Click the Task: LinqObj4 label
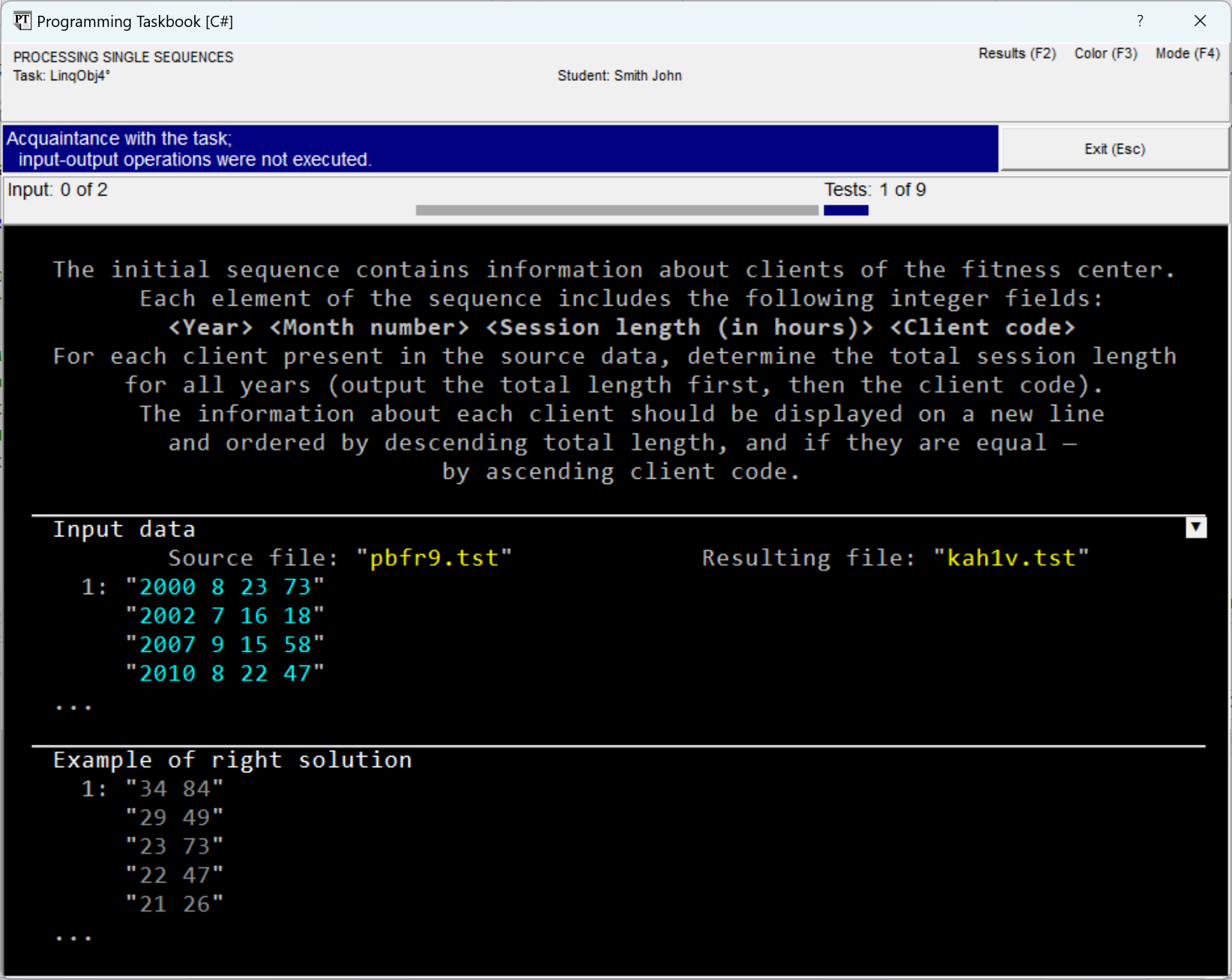This screenshot has width=1232, height=980. coord(61,76)
